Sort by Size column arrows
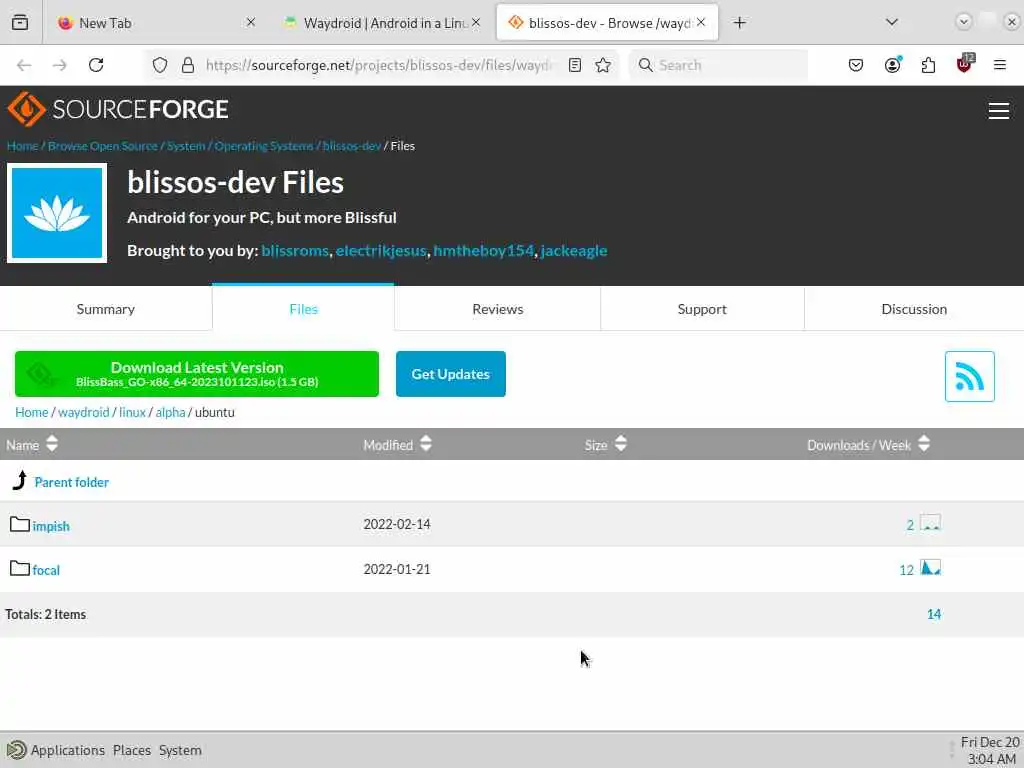Viewport: 1024px width, 768px height. 620,444
